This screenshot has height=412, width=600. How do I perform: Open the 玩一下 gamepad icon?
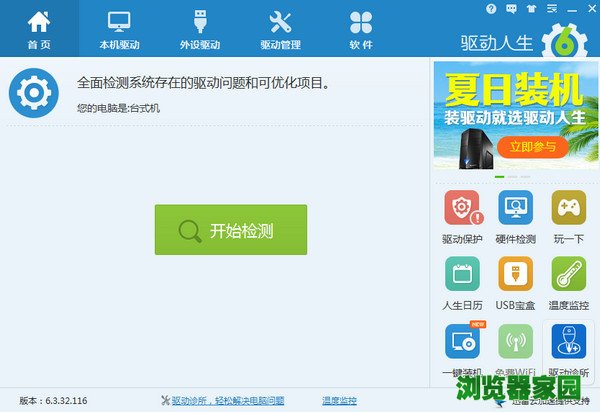[x=568, y=209]
